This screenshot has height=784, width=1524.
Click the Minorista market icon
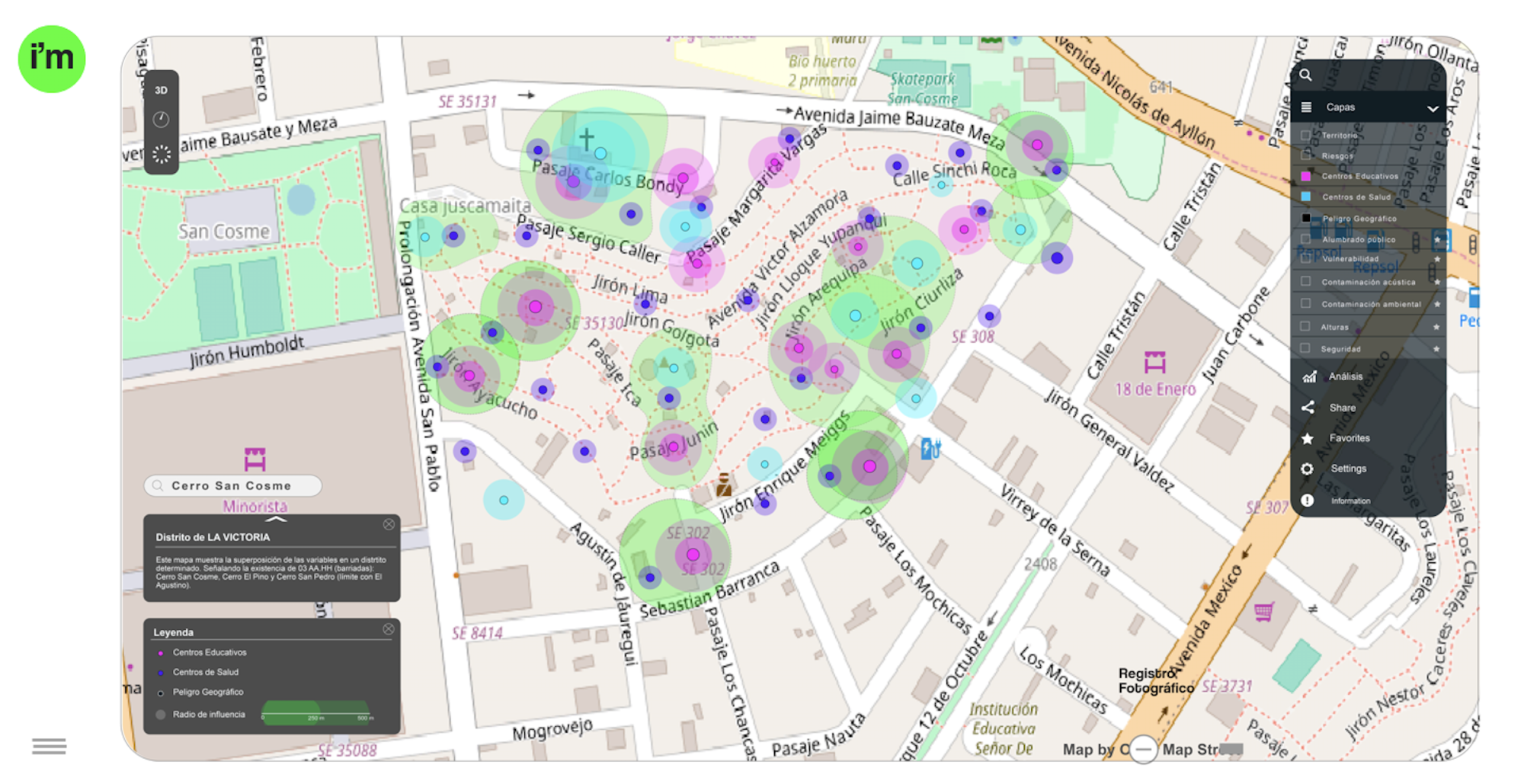click(255, 459)
